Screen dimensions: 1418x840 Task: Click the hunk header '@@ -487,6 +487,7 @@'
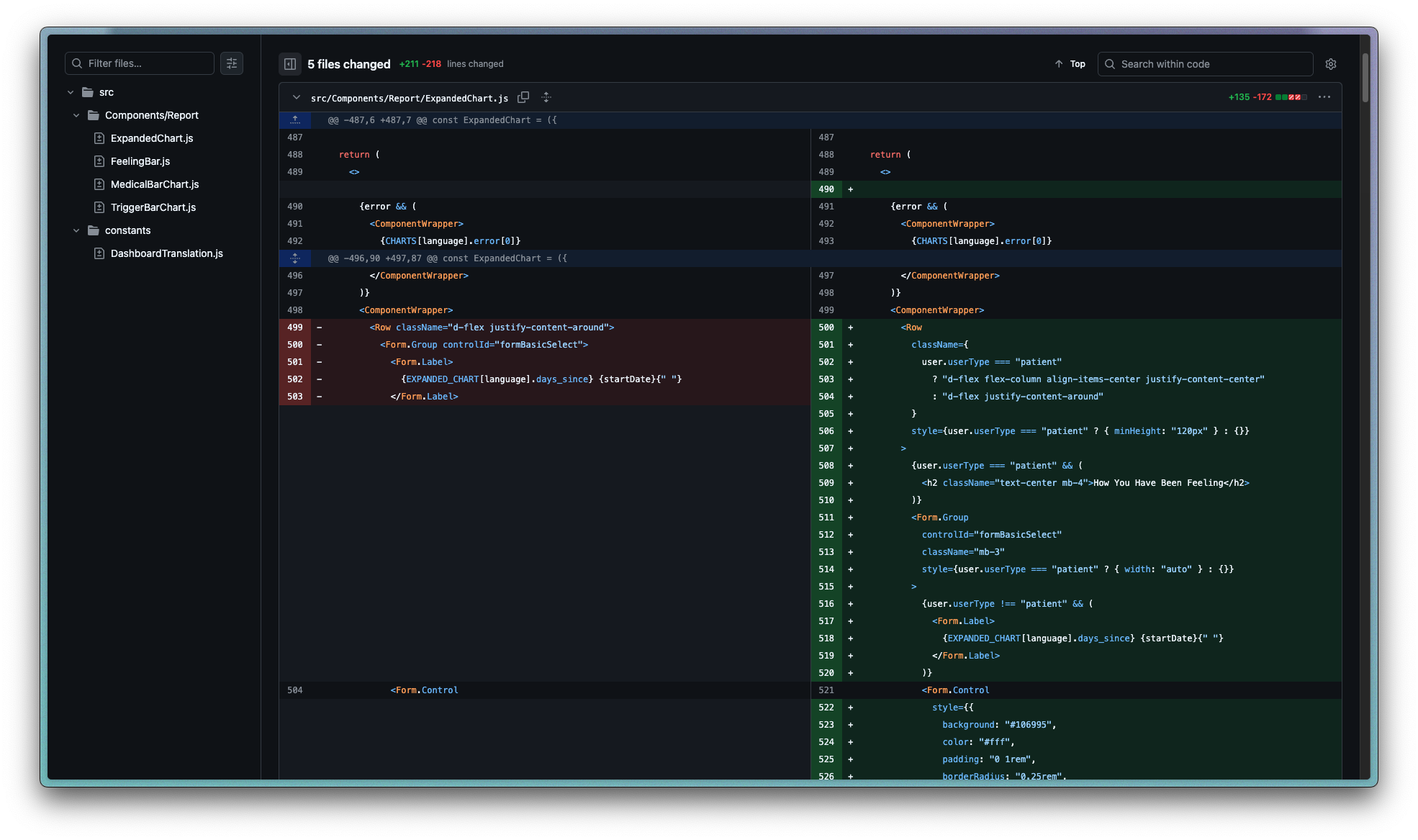[x=443, y=120]
